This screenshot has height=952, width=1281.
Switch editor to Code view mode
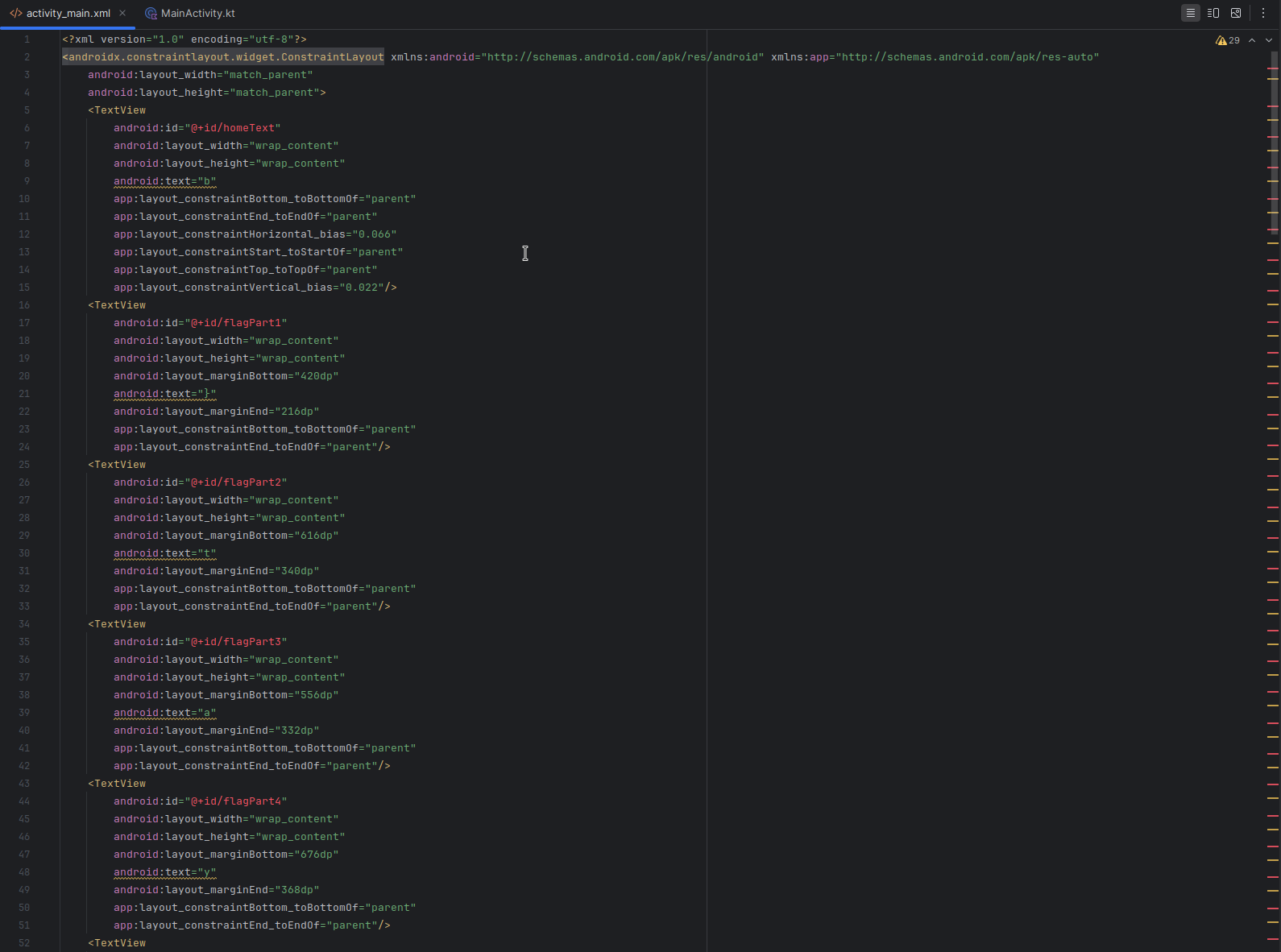click(x=1190, y=13)
